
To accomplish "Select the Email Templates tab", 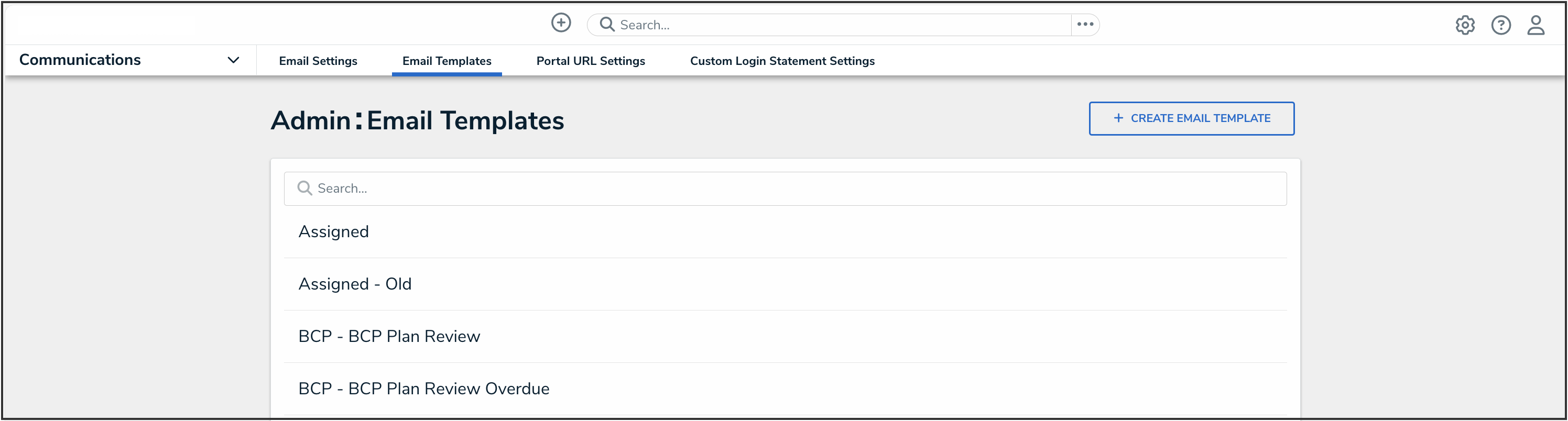I will [x=446, y=61].
